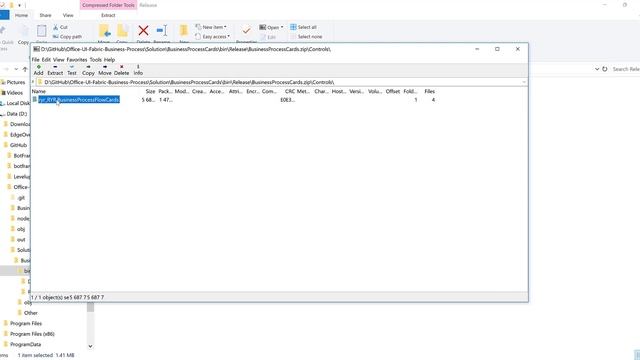Open the Open dropdown in Explorer ribbon
Image resolution: width=640 pixels, height=360 pixels.
point(271,27)
